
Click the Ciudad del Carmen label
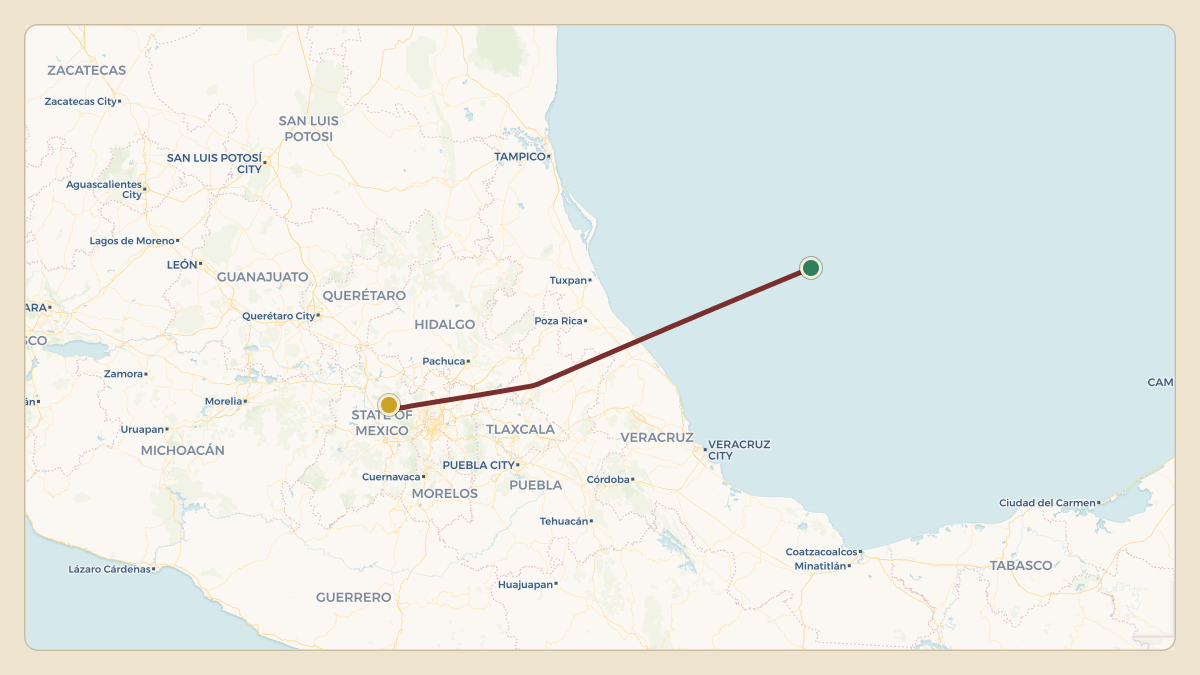pyautogui.click(x=1047, y=503)
